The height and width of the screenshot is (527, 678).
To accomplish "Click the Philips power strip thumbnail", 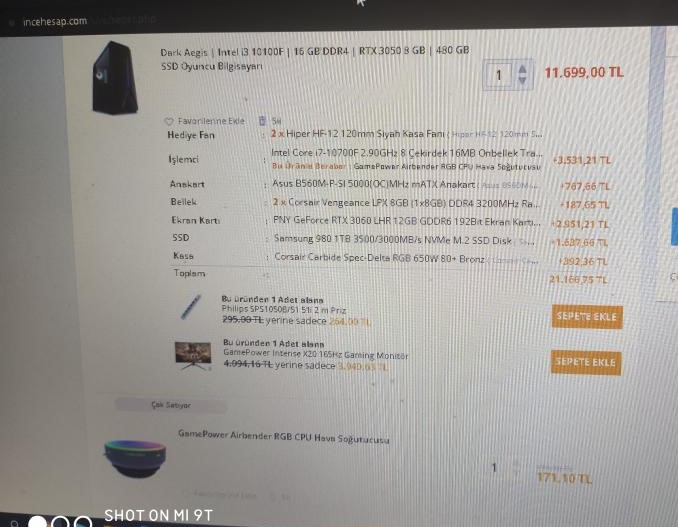I will click(191, 307).
